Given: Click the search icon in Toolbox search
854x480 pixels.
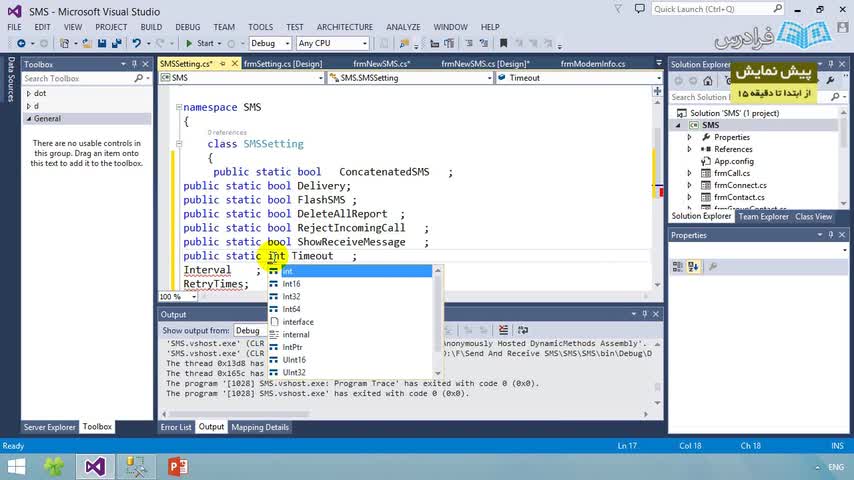Looking at the screenshot, I should click(x=138, y=78).
